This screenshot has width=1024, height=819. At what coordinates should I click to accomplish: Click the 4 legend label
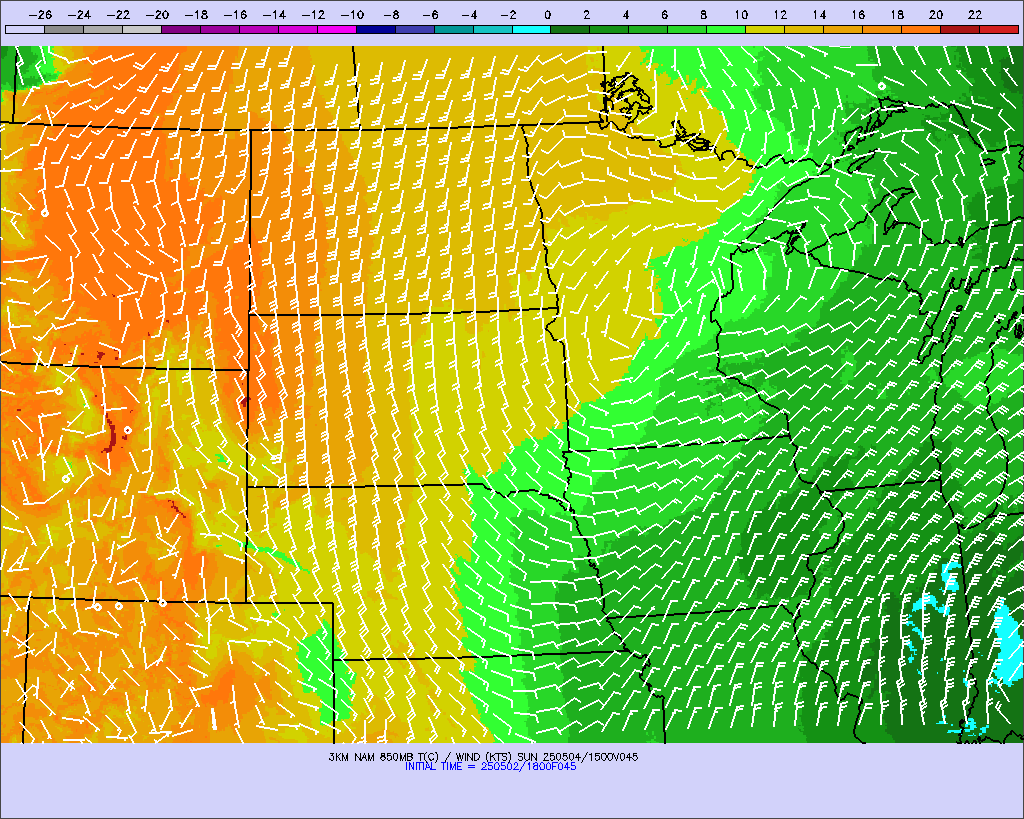coord(626,15)
